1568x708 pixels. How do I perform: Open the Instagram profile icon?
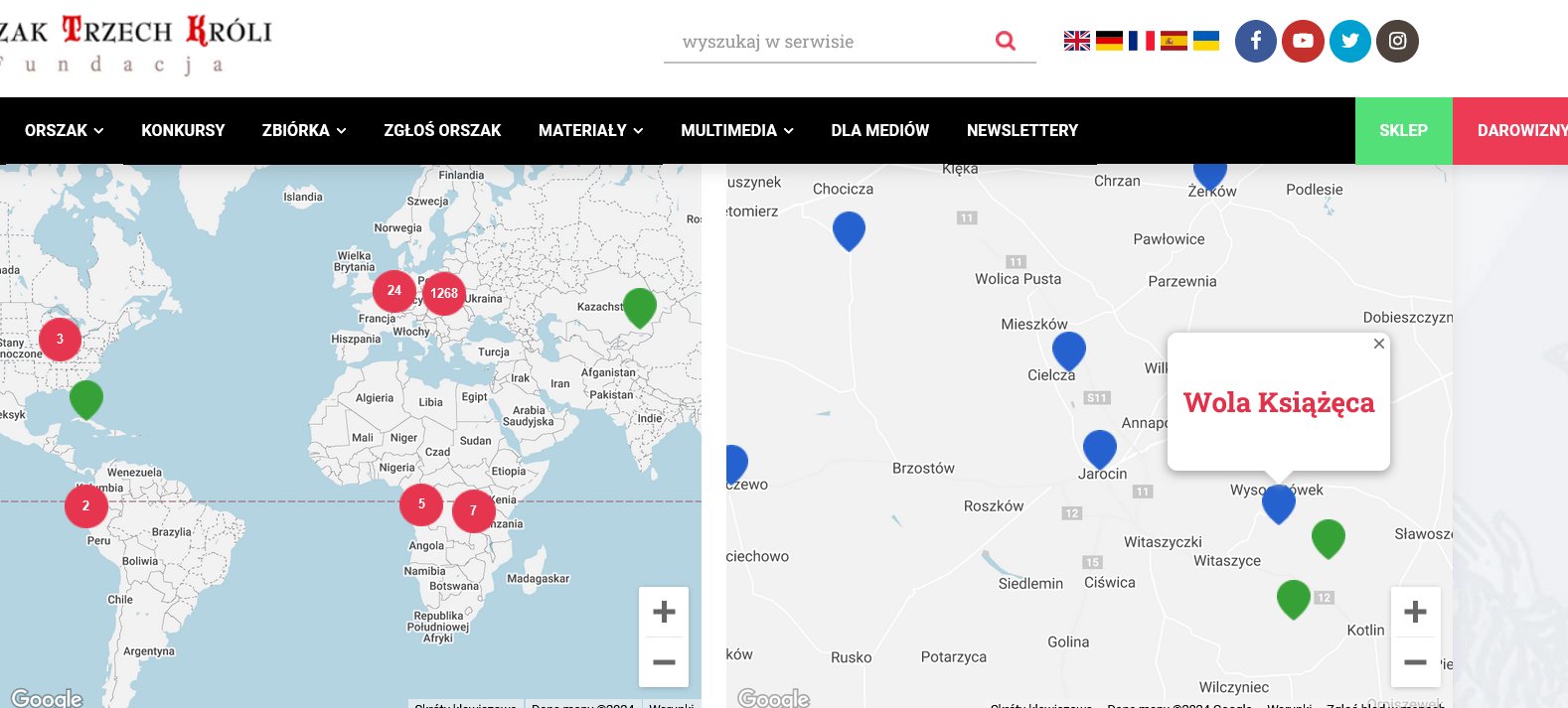1397,41
